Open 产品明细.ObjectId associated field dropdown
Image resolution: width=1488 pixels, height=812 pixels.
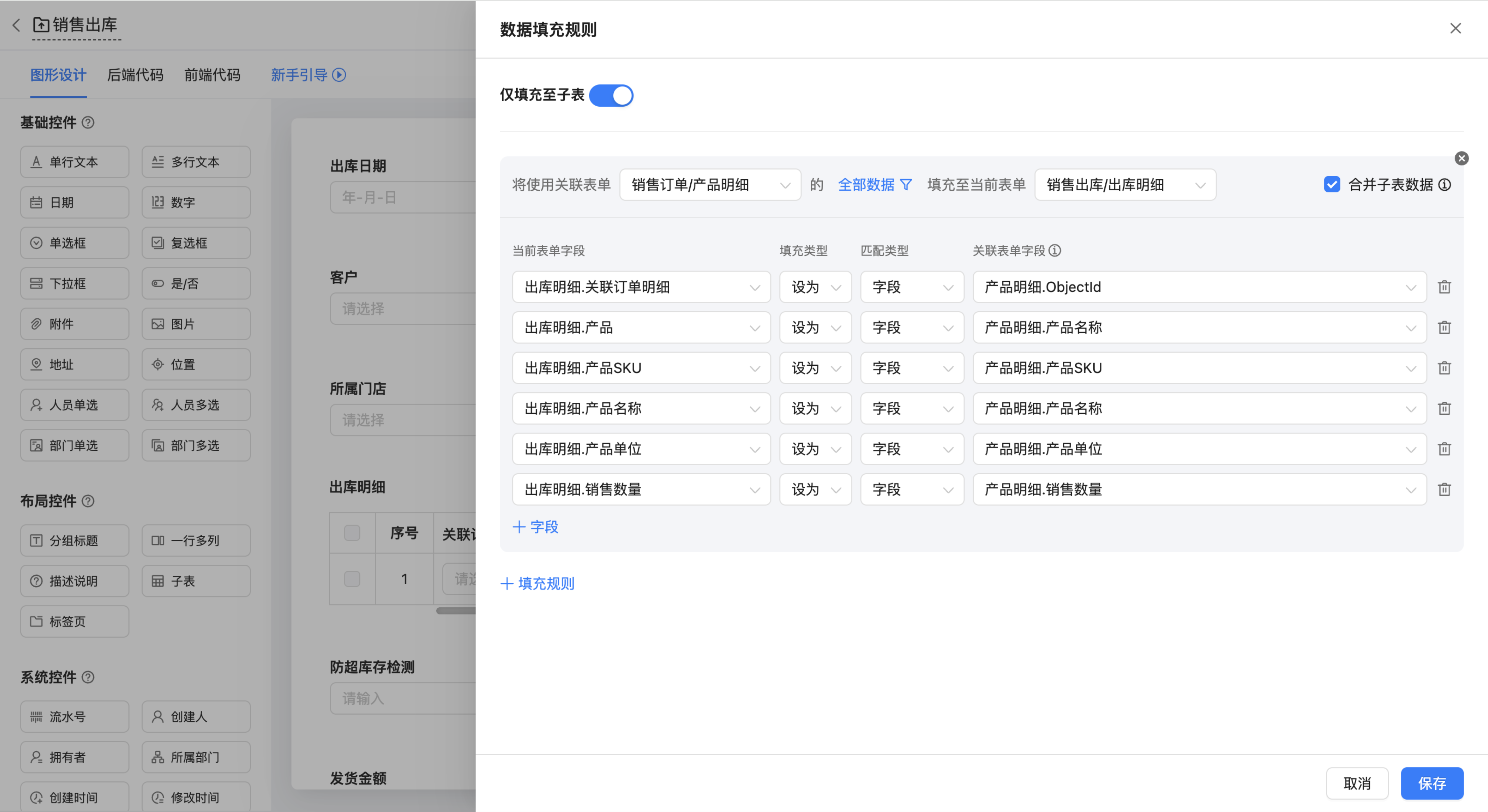coord(1199,287)
